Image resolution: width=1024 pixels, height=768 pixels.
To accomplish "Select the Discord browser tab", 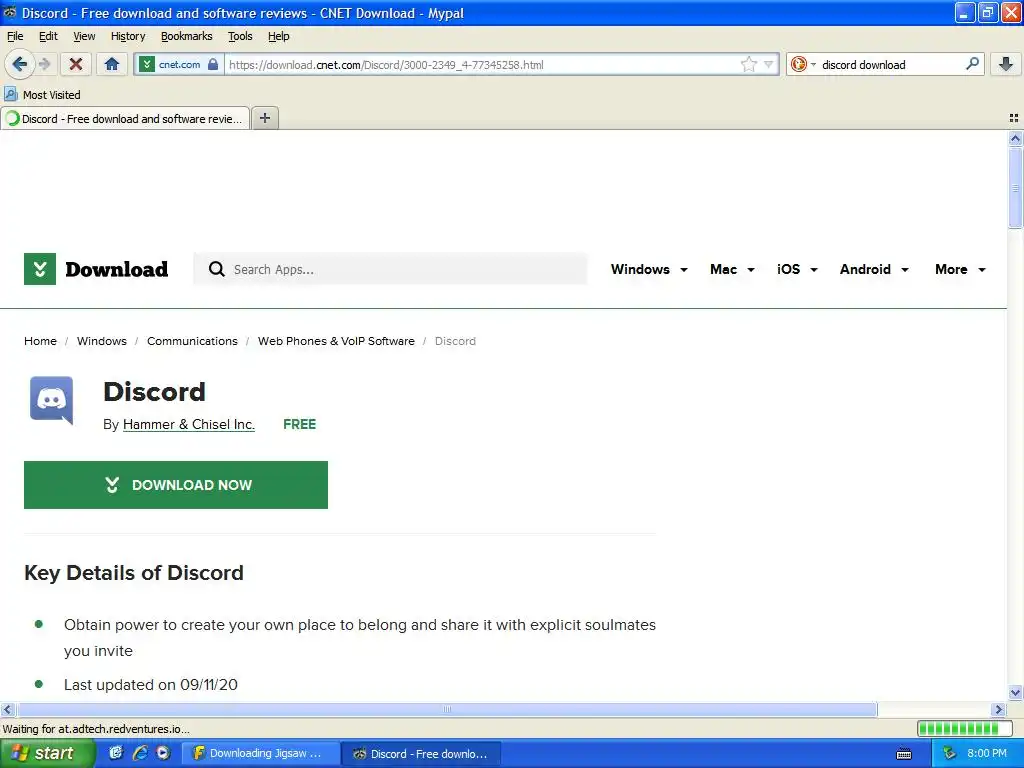I will [125, 118].
